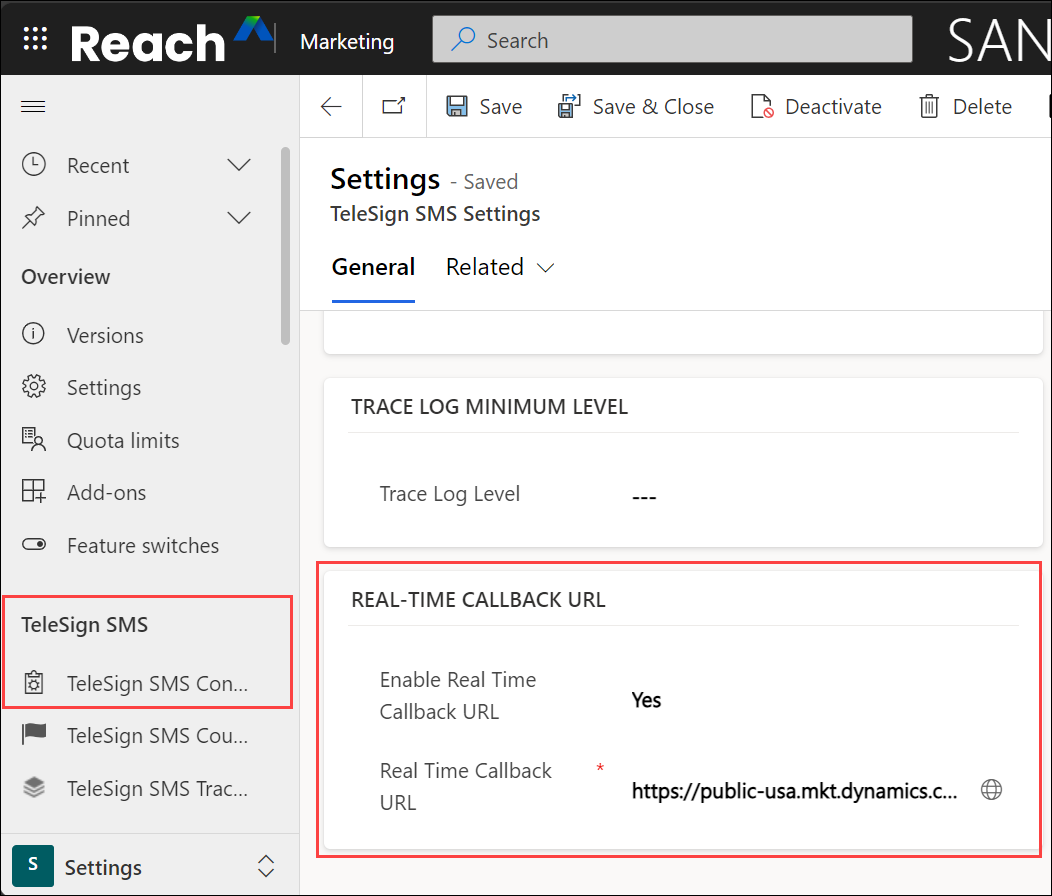
Task: Click the back arrow button
Action: click(x=331, y=107)
